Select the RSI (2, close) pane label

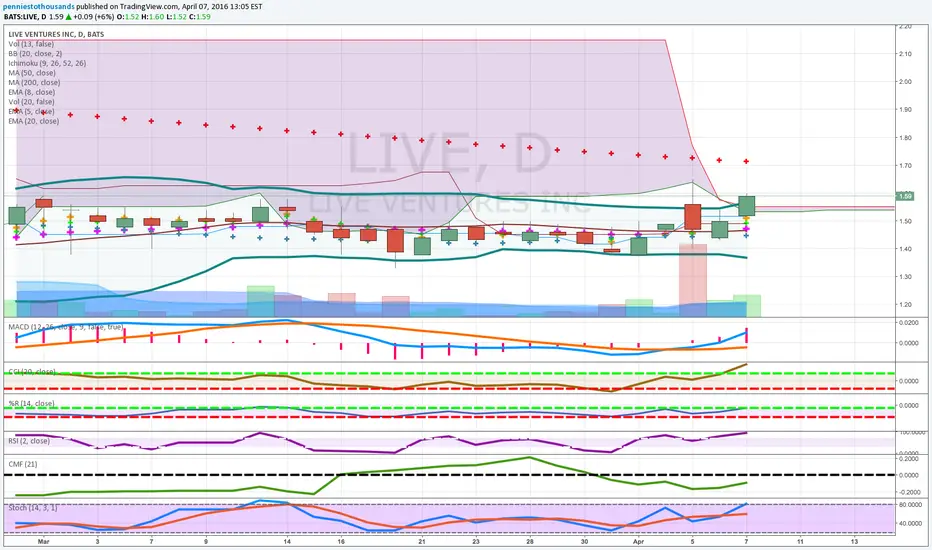pos(29,441)
